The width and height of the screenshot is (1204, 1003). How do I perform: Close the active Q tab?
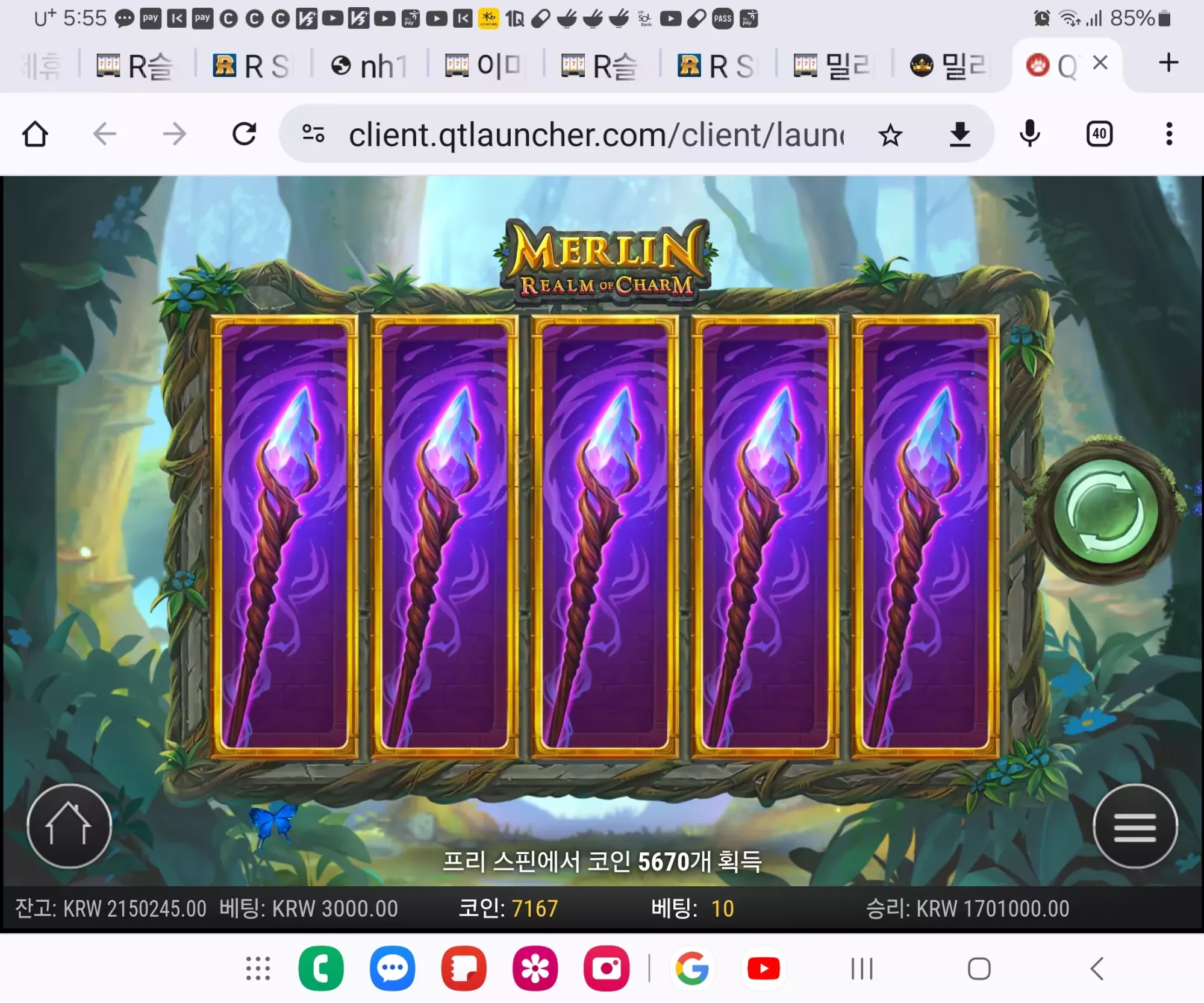click(x=1100, y=62)
